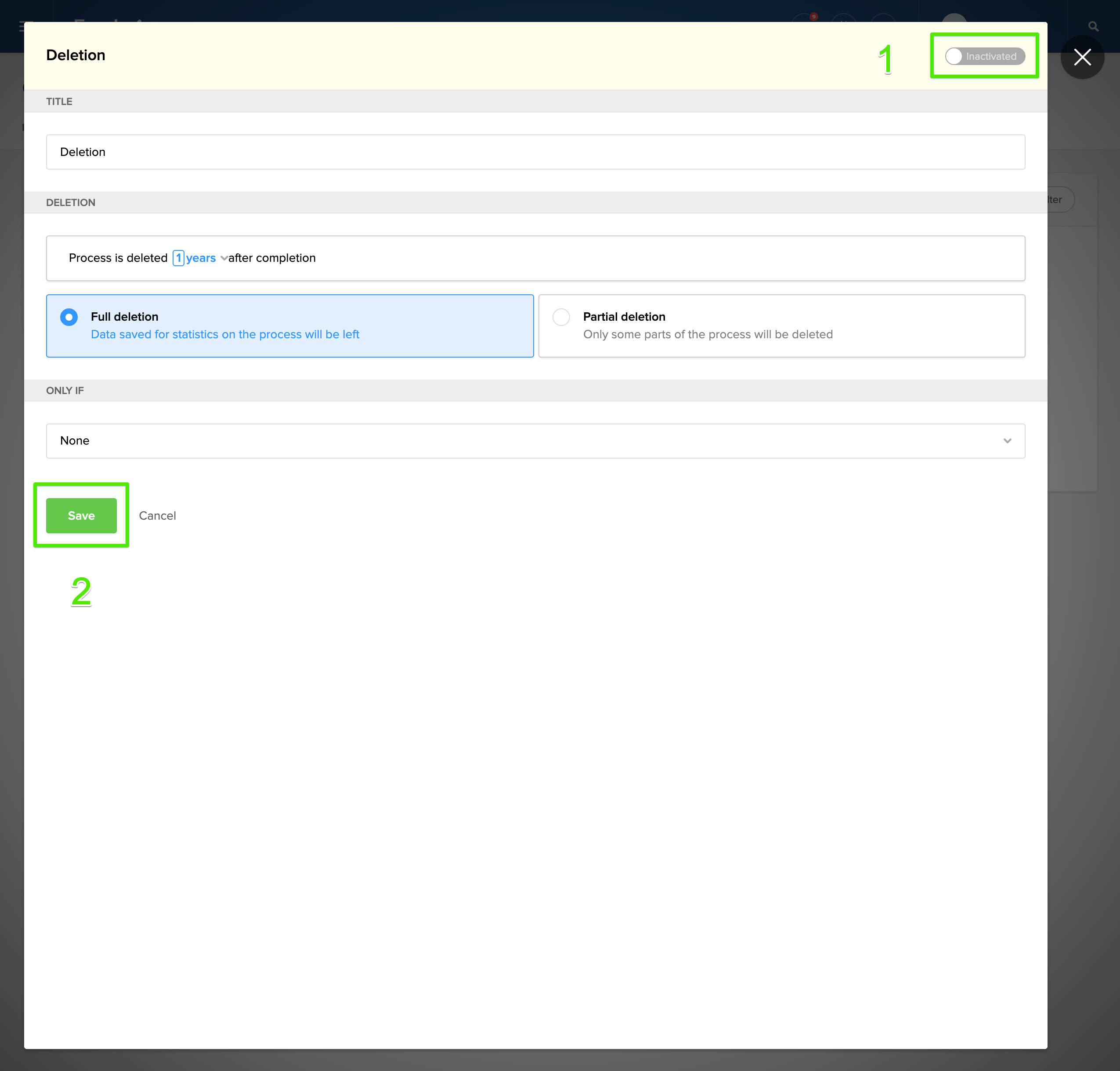This screenshot has width=1120, height=1071.
Task: Click the number field showing 1
Action: (x=178, y=258)
